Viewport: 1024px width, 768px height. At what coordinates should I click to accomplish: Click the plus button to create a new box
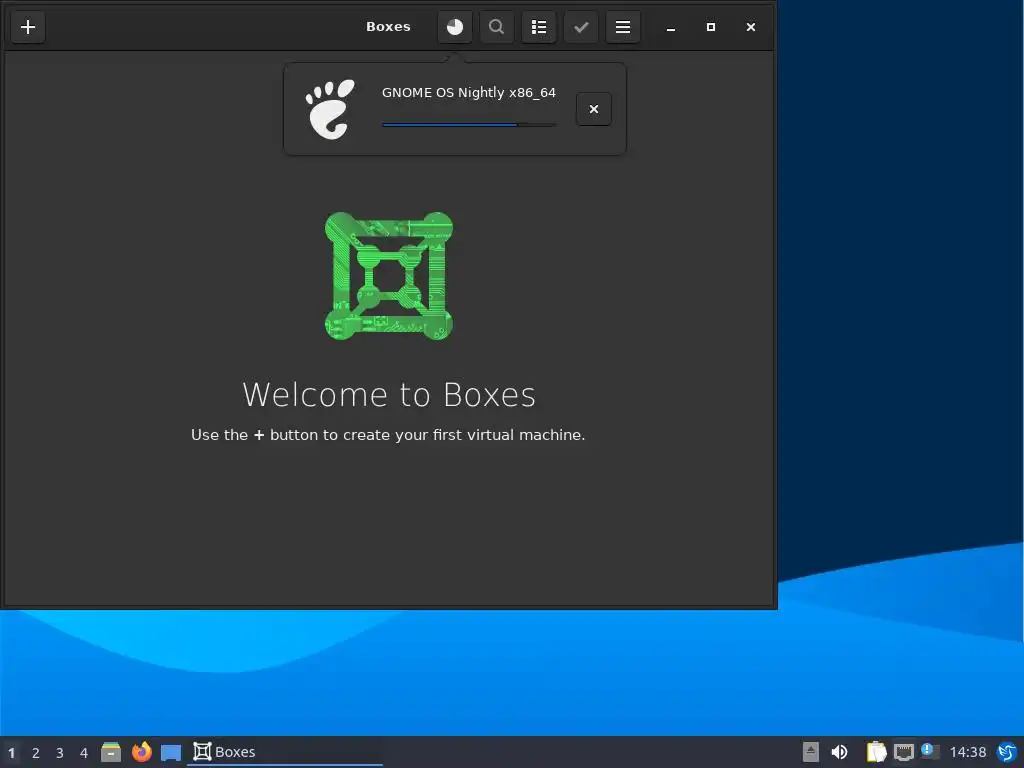28,27
